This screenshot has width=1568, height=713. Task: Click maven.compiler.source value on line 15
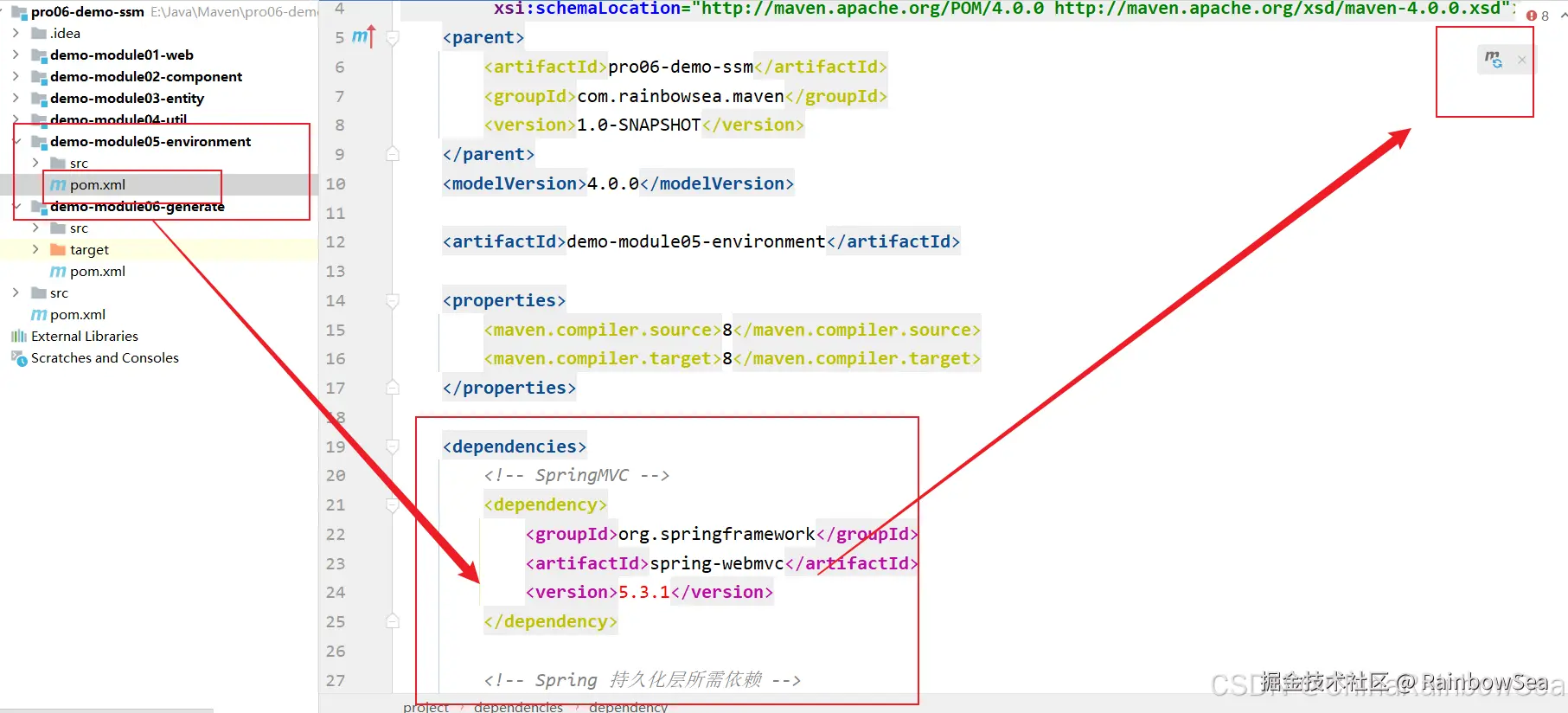tap(727, 330)
